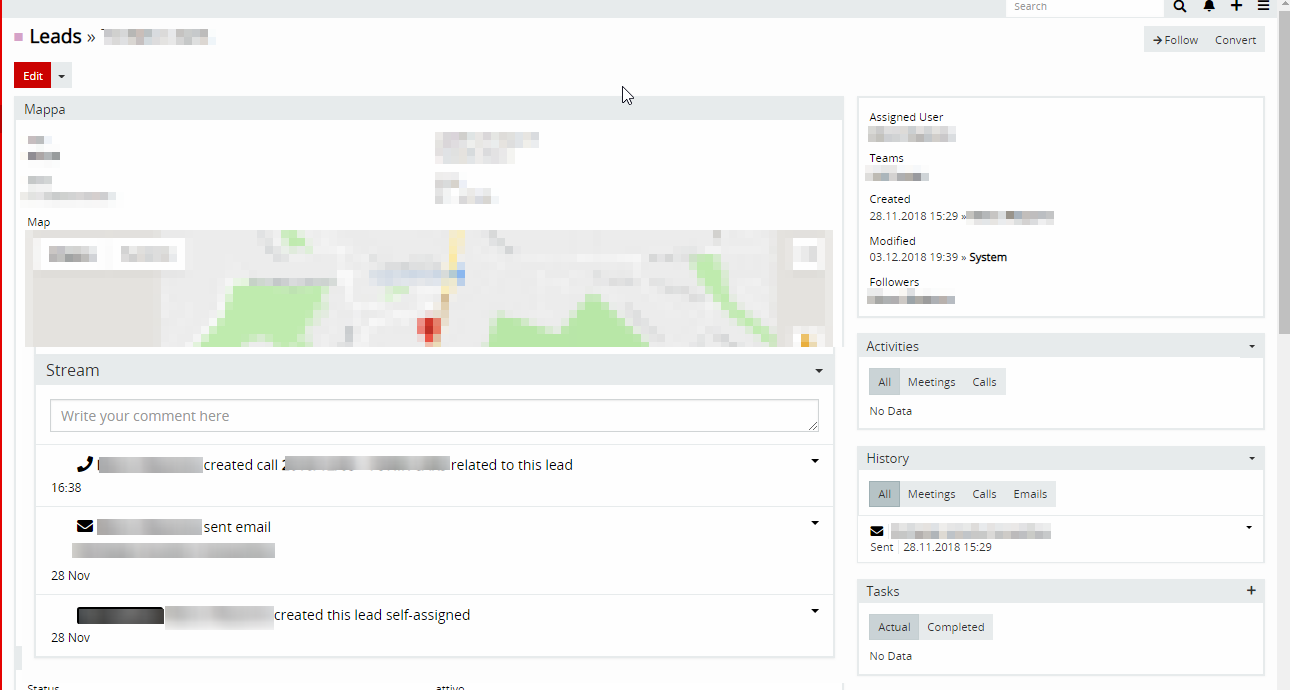Click the 'Assigned User' label
The width and height of the screenshot is (1290, 690).
click(x=906, y=117)
